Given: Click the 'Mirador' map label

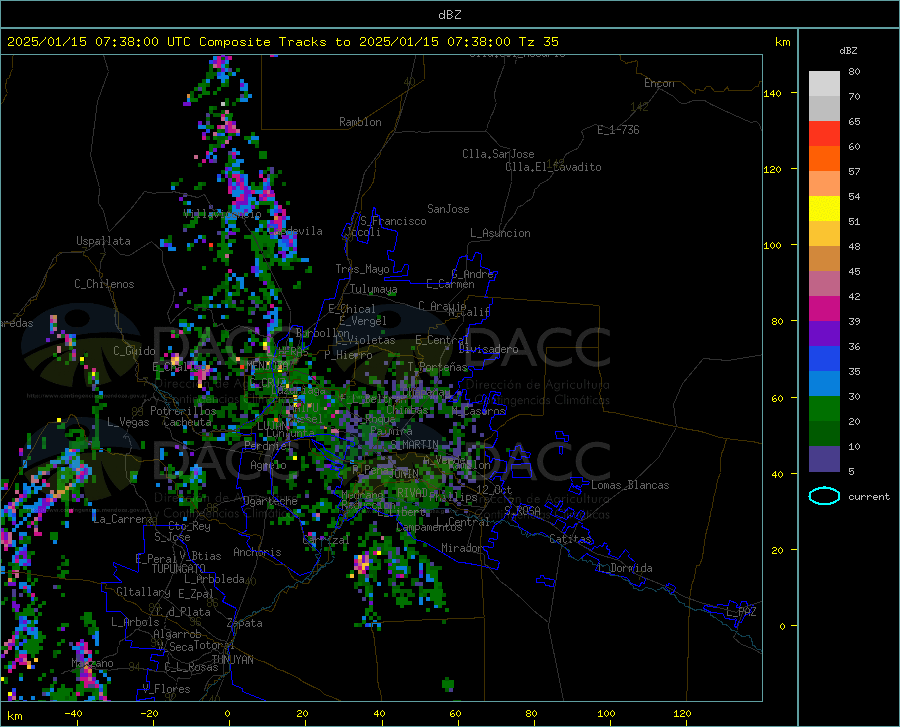Looking at the screenshot, I should 462,548.
